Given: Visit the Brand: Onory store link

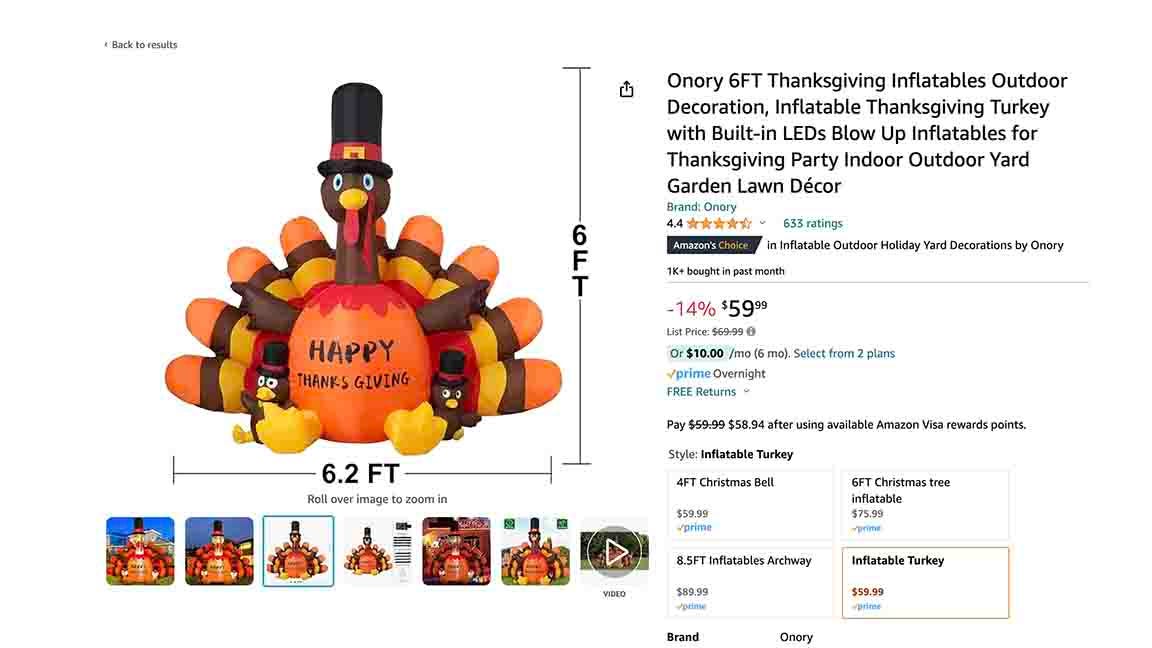Looking at the screenshot, I should pos(701,207).
